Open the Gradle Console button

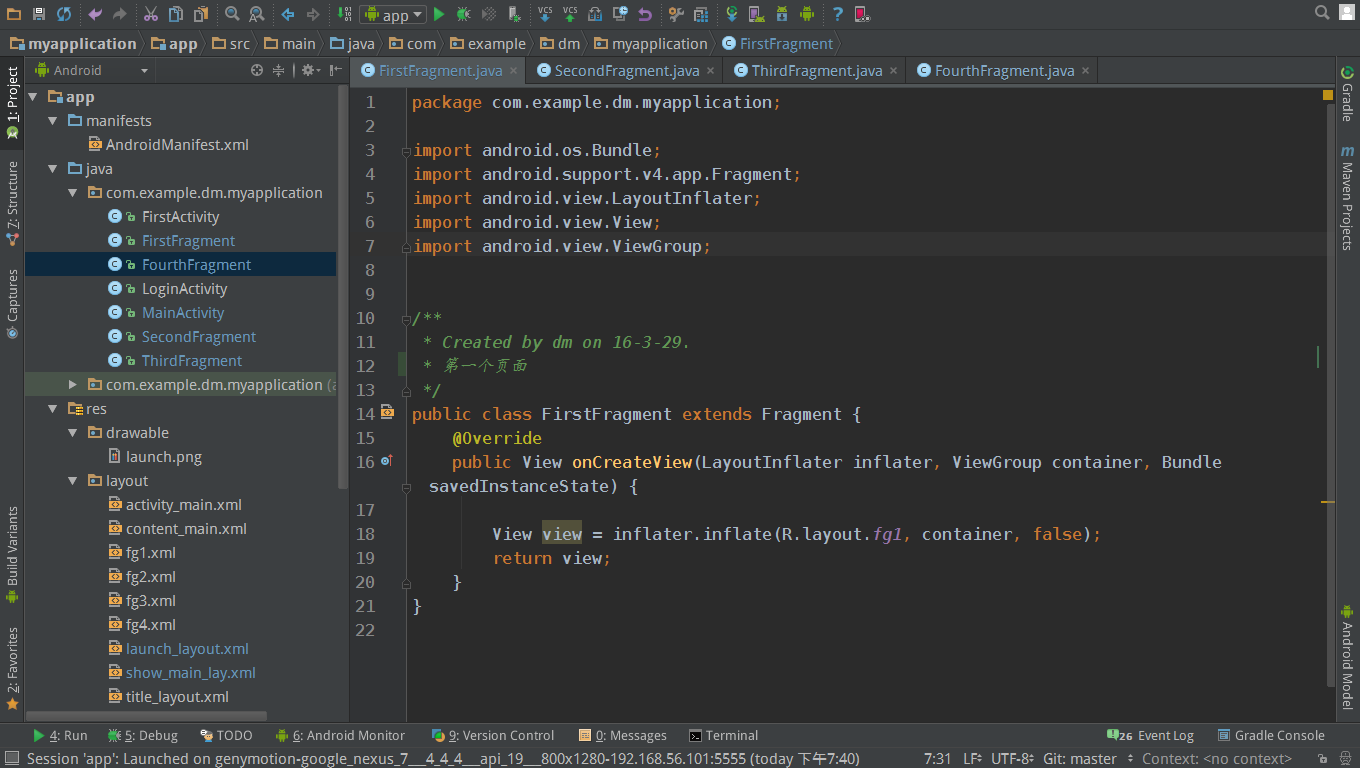(x=1270, y=735)
